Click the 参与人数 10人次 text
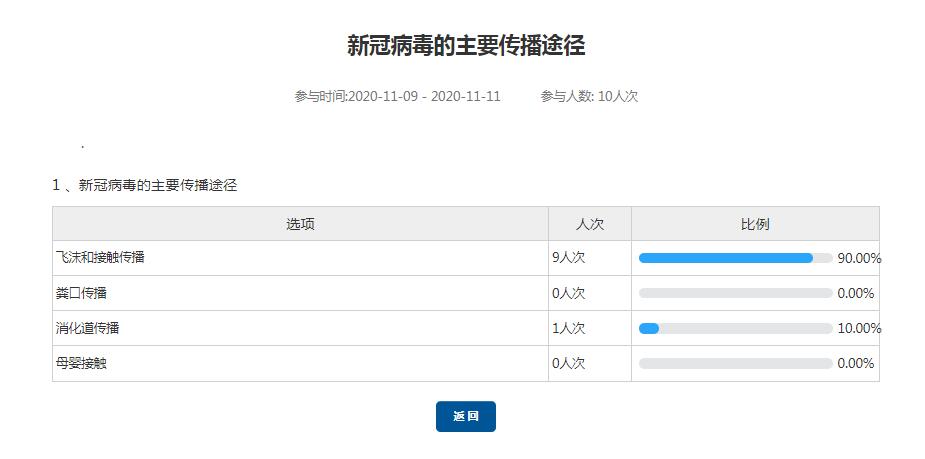The height and width of the screenshot is (459, 925). [589, 97]
